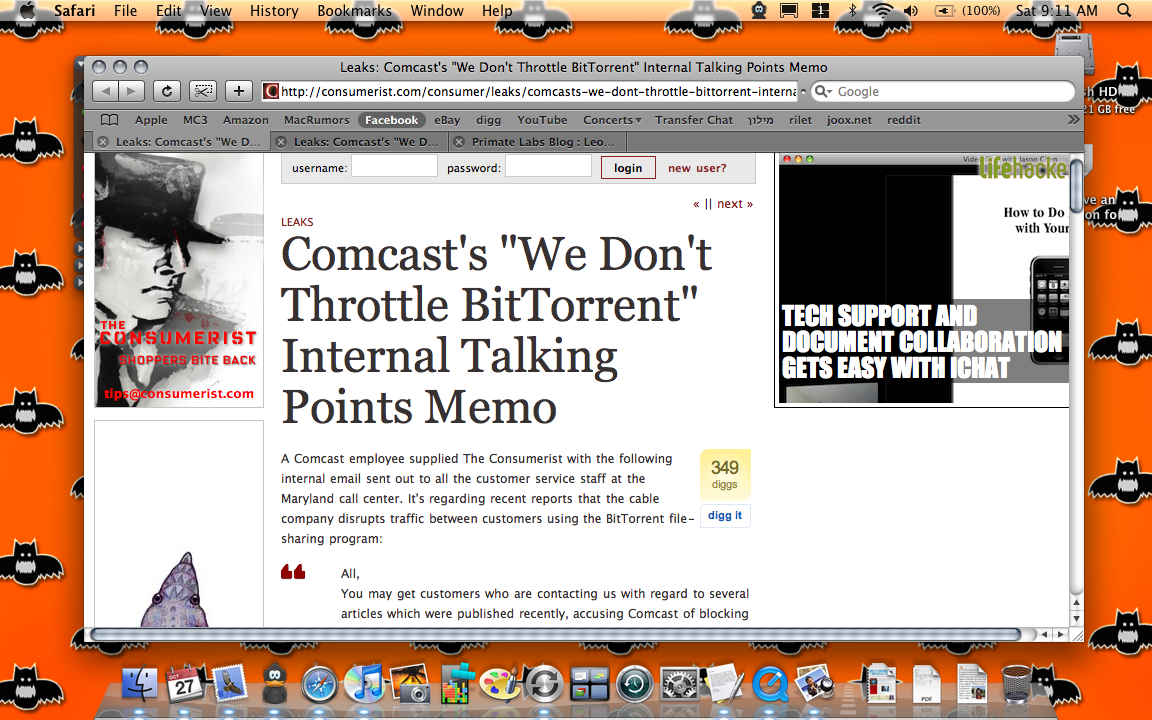The image size is (1152, 720).
Task: Click the display icon in menu bar
Action: pyautogui.click(x=789, y=10)
